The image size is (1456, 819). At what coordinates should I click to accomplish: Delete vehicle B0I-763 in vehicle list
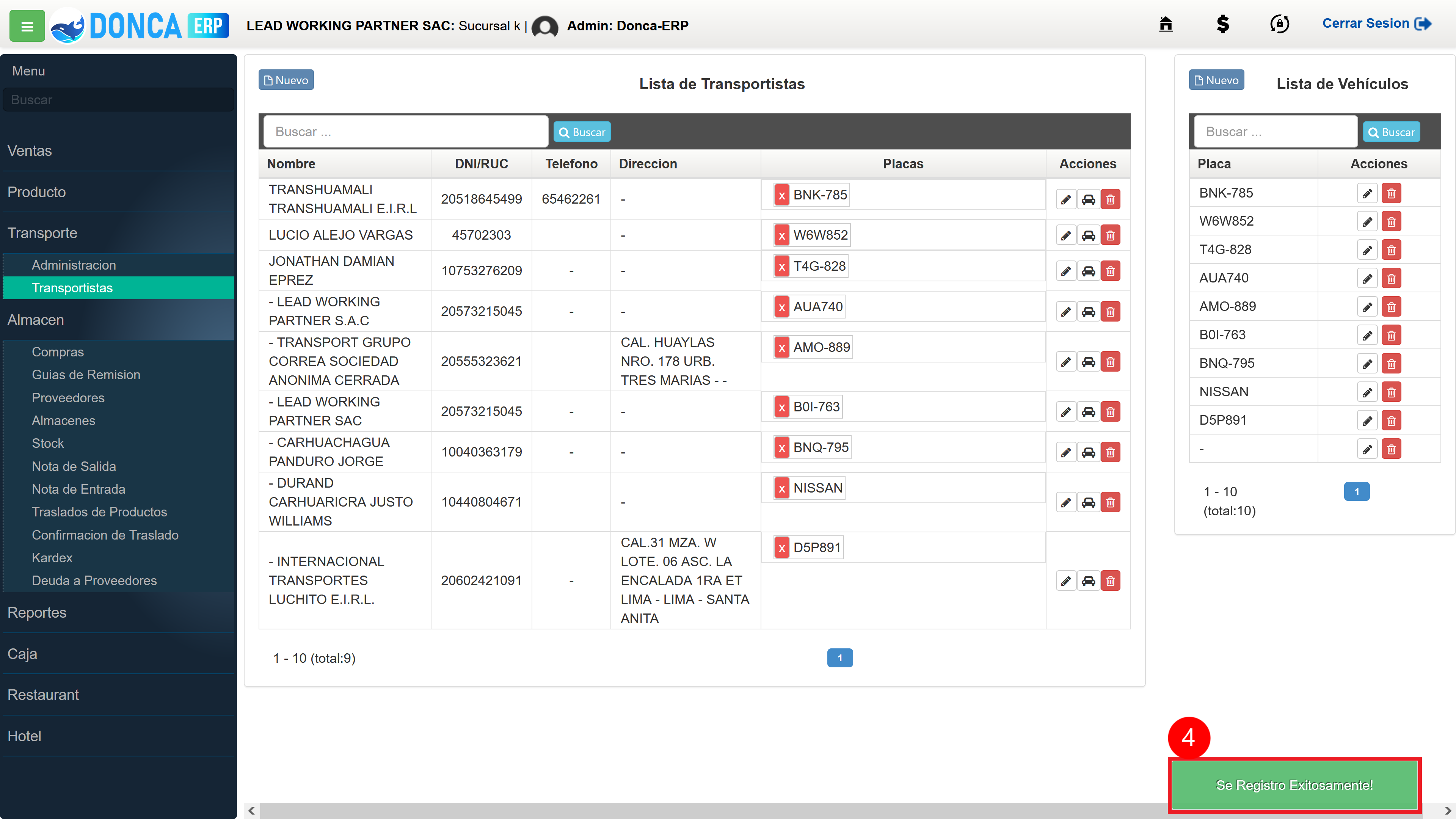[1391, 336]
